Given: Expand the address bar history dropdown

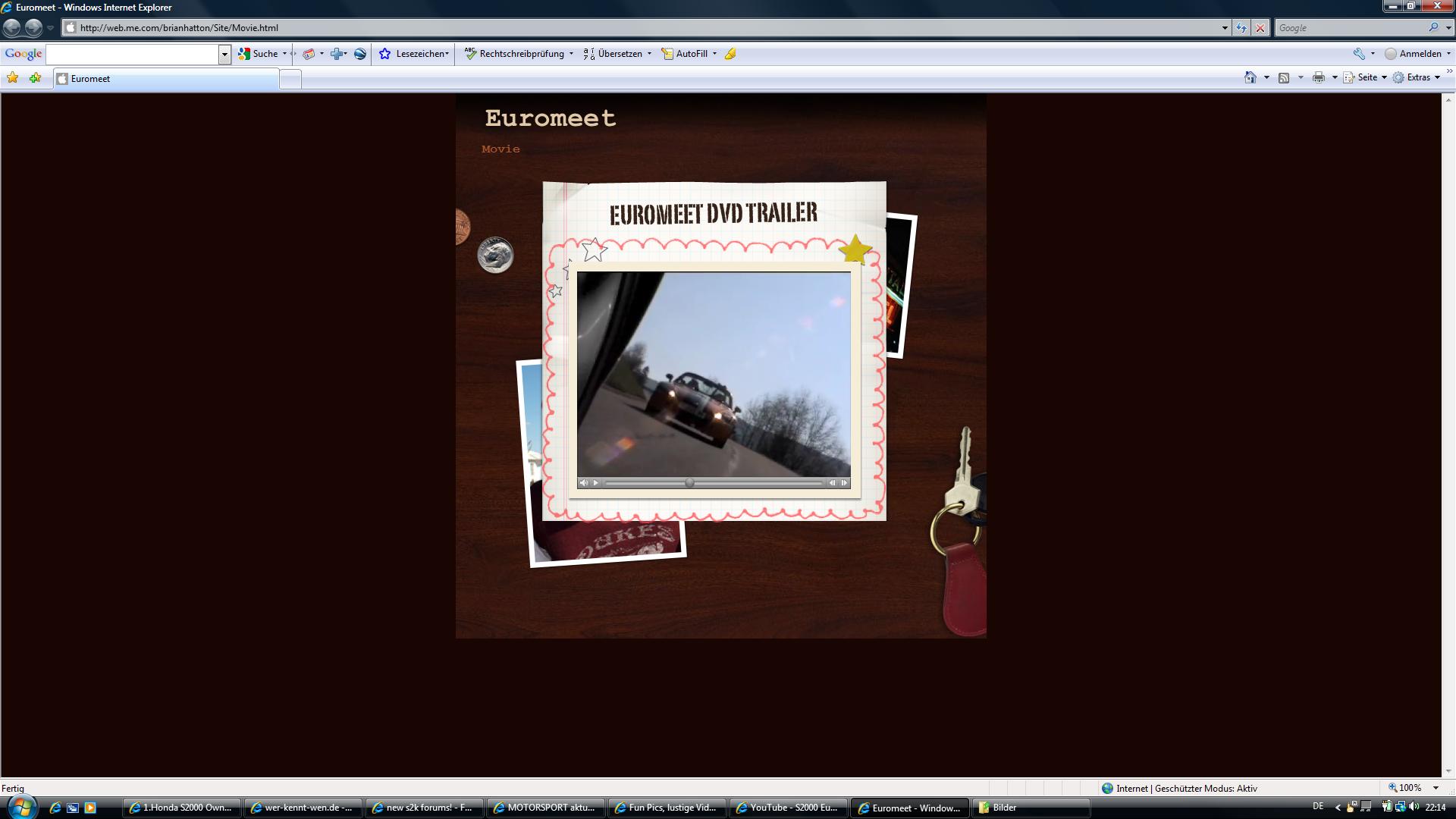Looking at the screenshot, I should 1225,28.
